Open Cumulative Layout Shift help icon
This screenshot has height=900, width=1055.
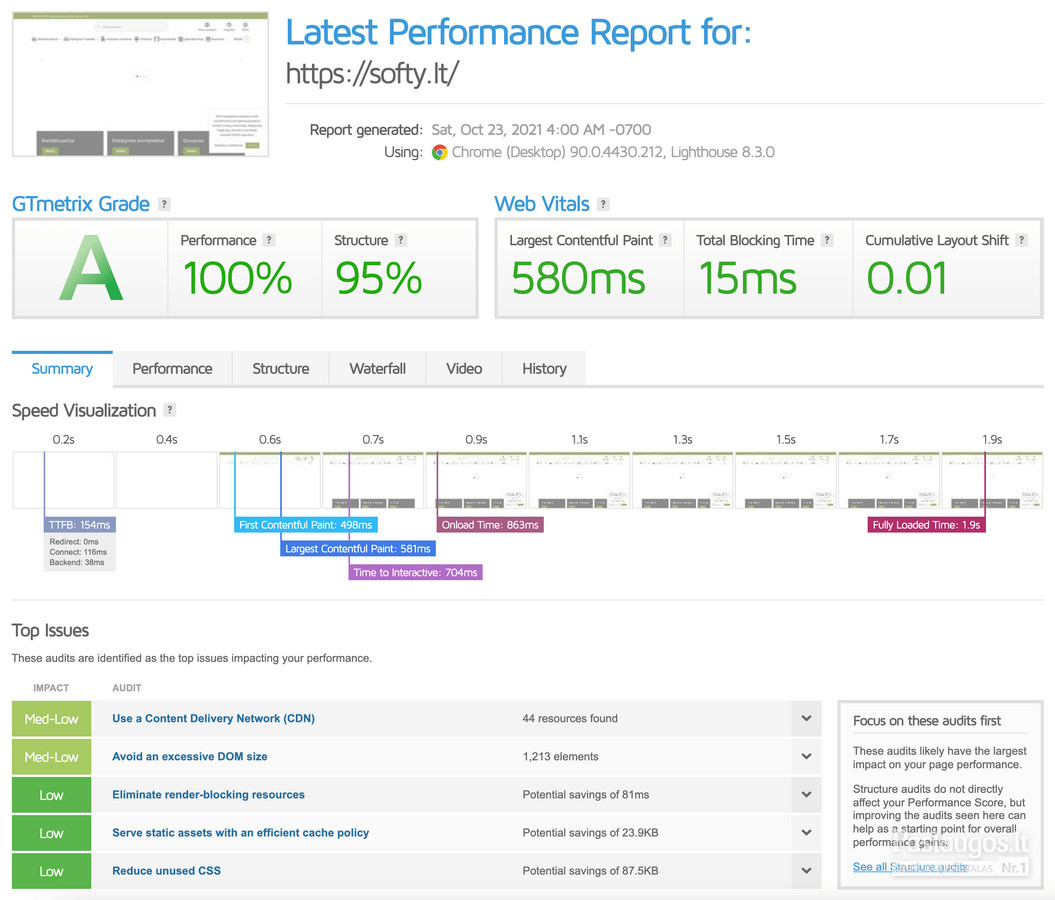[1021, 241]
